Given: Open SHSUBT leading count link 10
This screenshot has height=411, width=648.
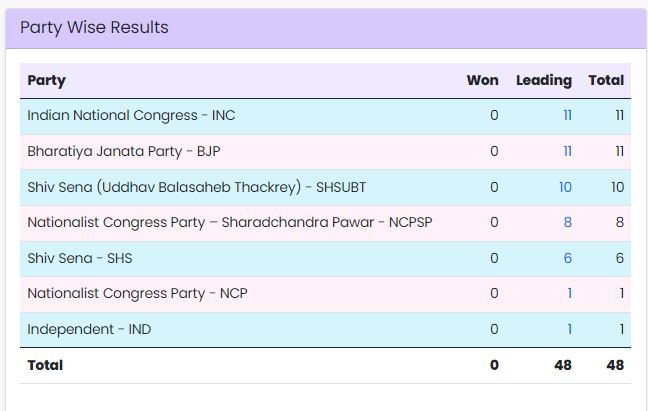Looking at the screenshot, I should (x=565, y=187).
